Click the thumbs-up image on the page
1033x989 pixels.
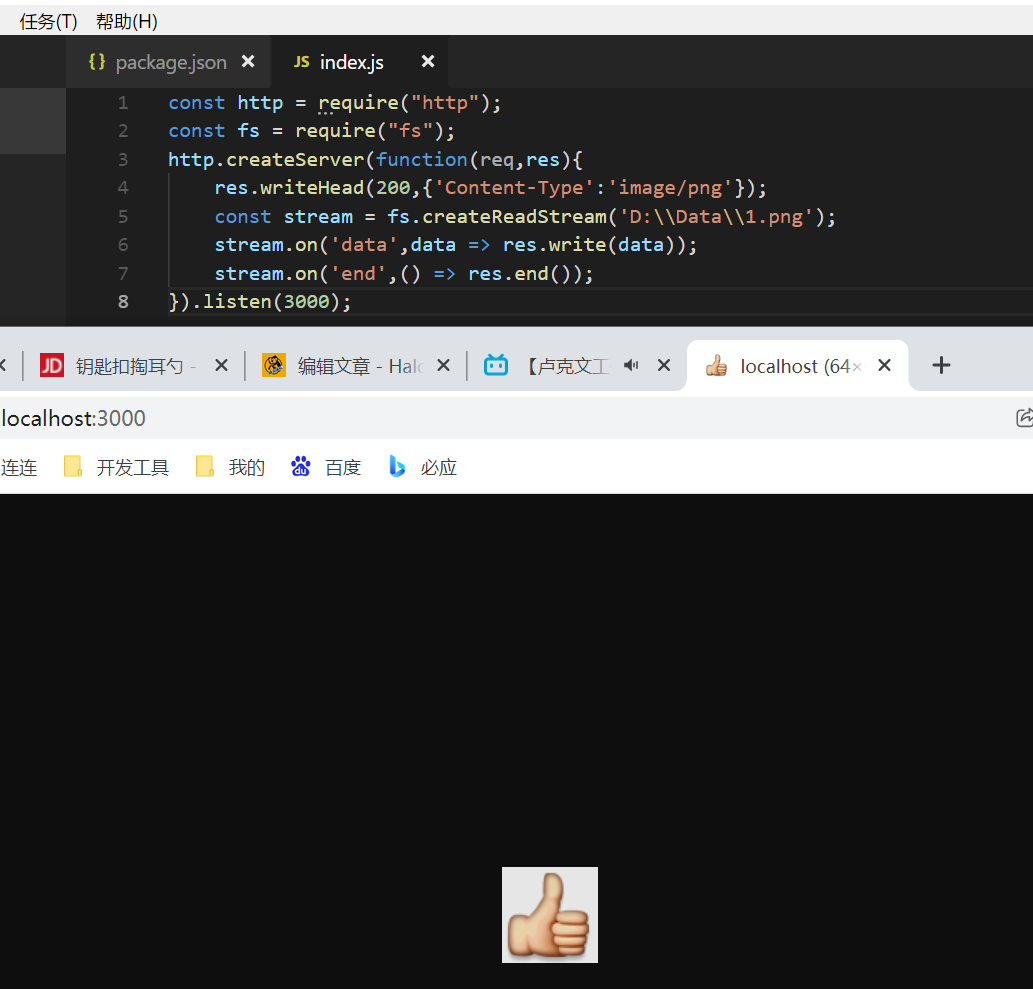[549, 915]
